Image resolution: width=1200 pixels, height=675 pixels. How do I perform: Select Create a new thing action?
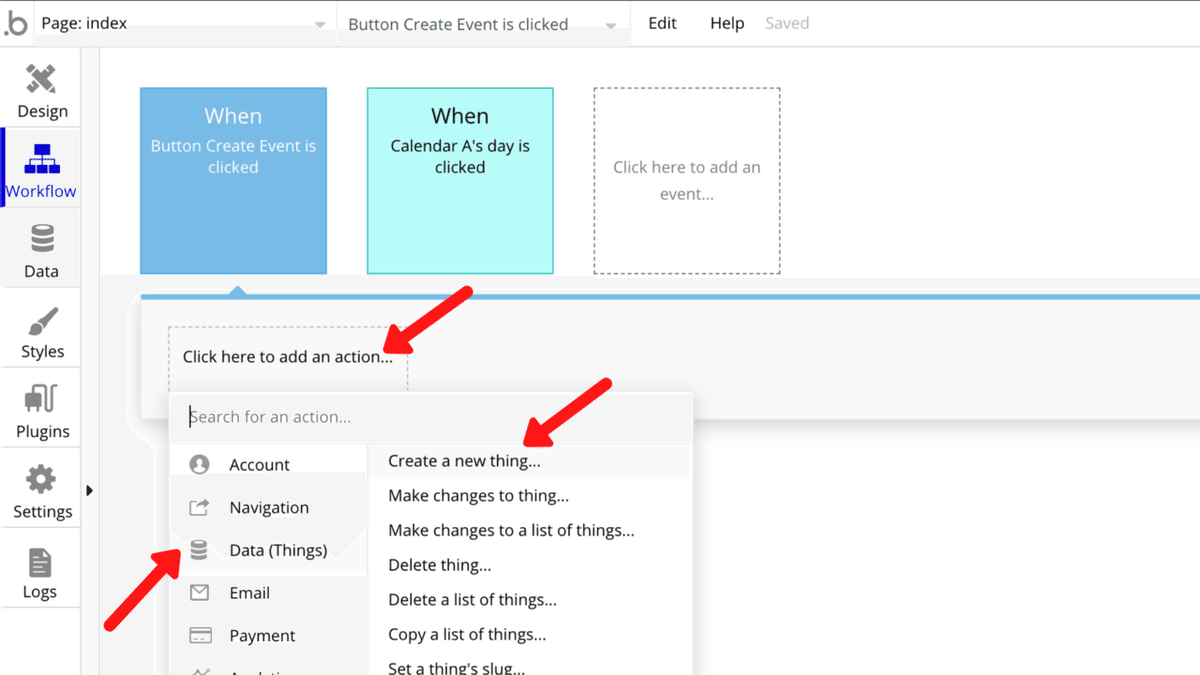530,461
